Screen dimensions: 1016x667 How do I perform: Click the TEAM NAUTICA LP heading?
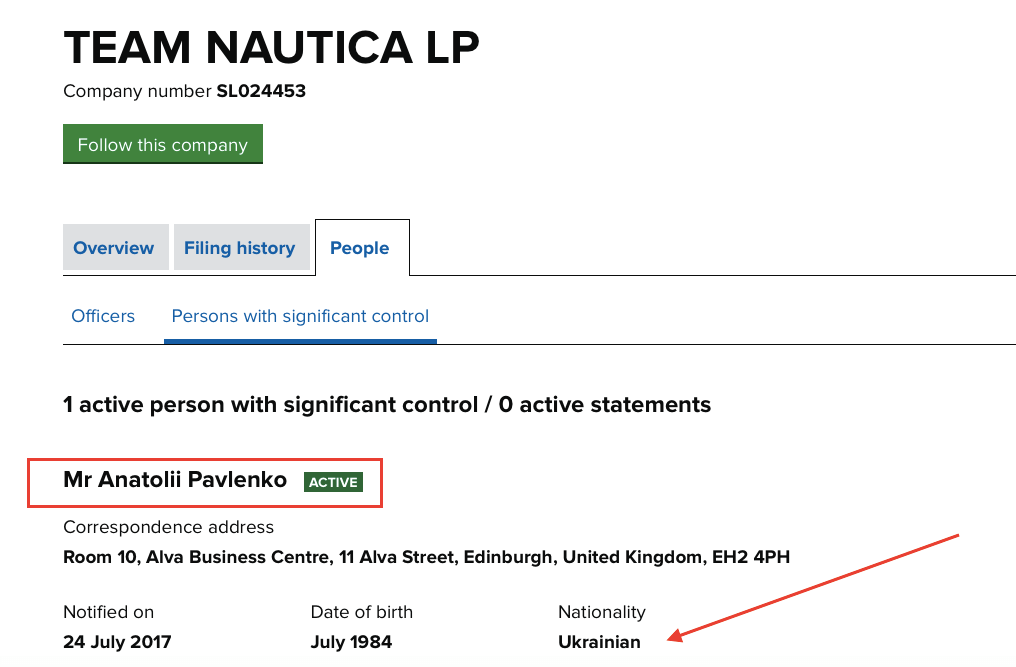[x=271, y=46]
